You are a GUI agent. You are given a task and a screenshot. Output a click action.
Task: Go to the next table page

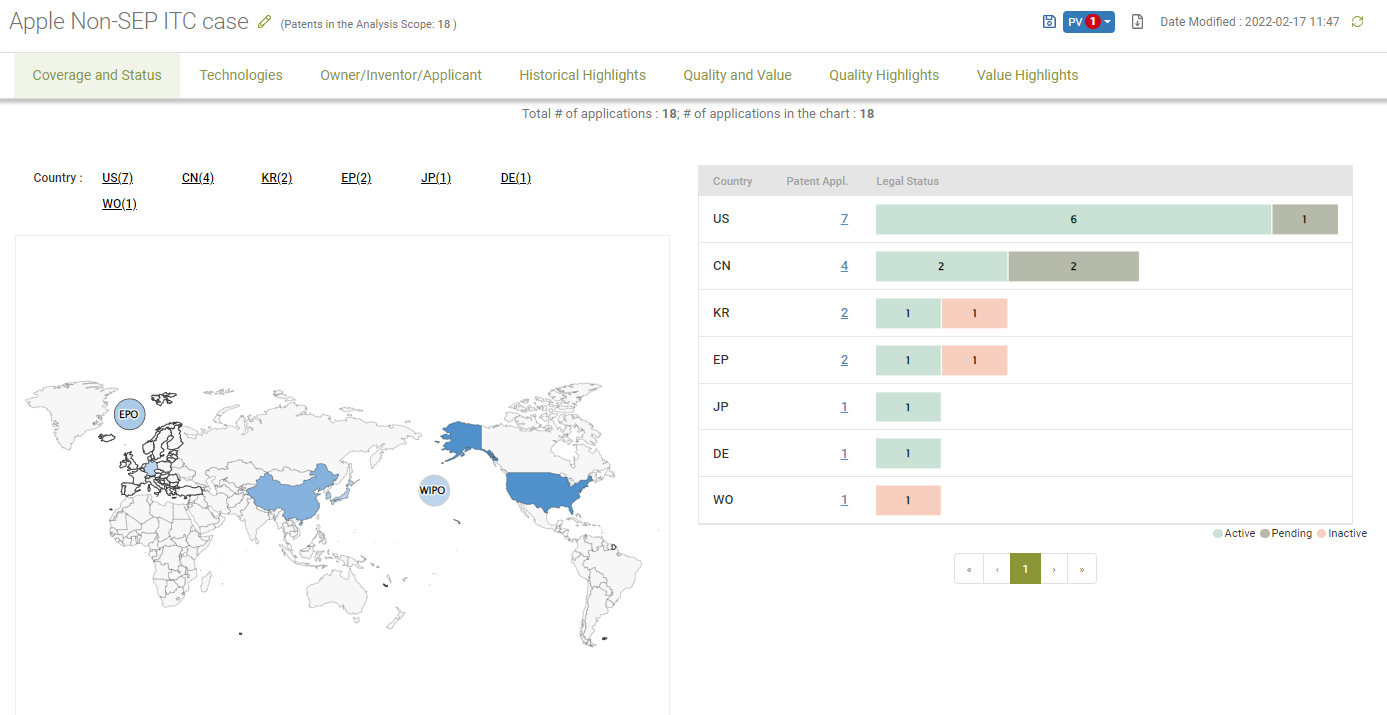[1054, 569]
